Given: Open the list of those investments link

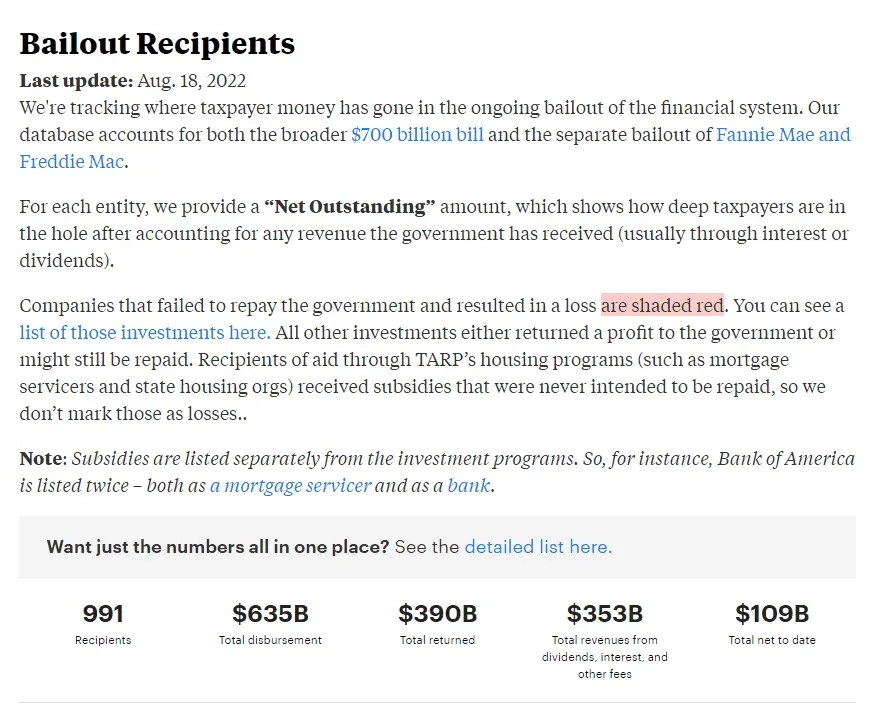Looking at the screenshot, I should coord(144,332).
